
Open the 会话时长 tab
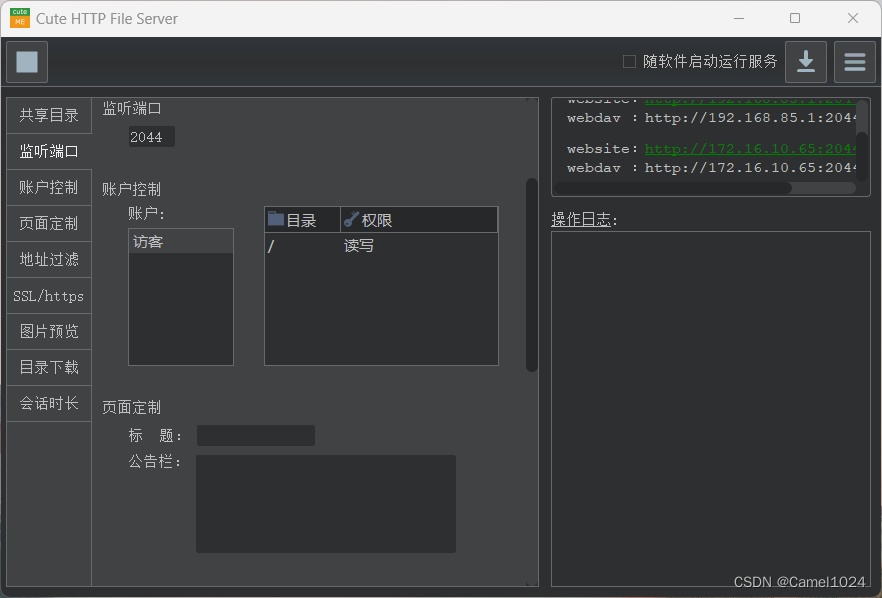point(49,404)
